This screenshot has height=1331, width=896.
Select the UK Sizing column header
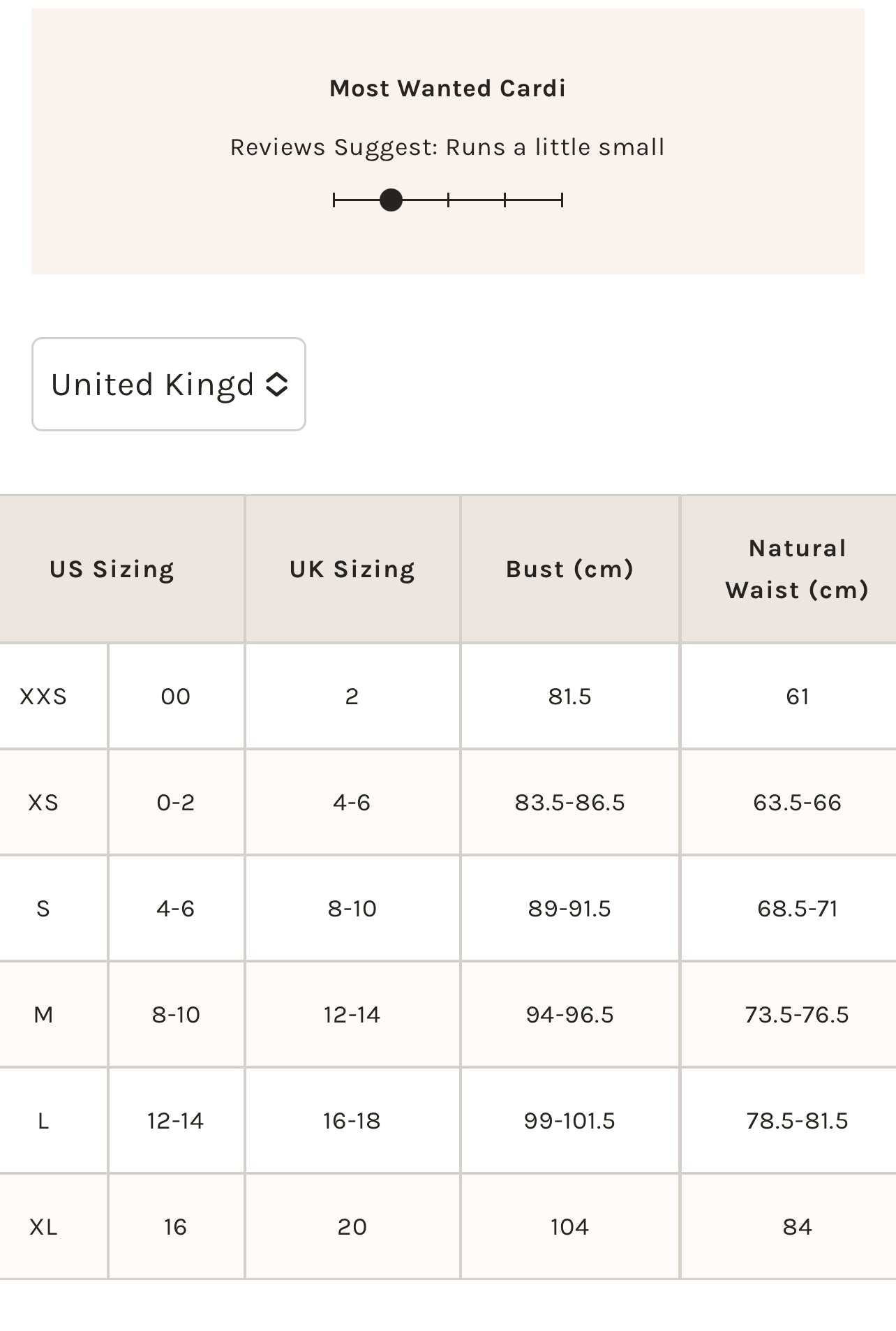tap(352, 570)
